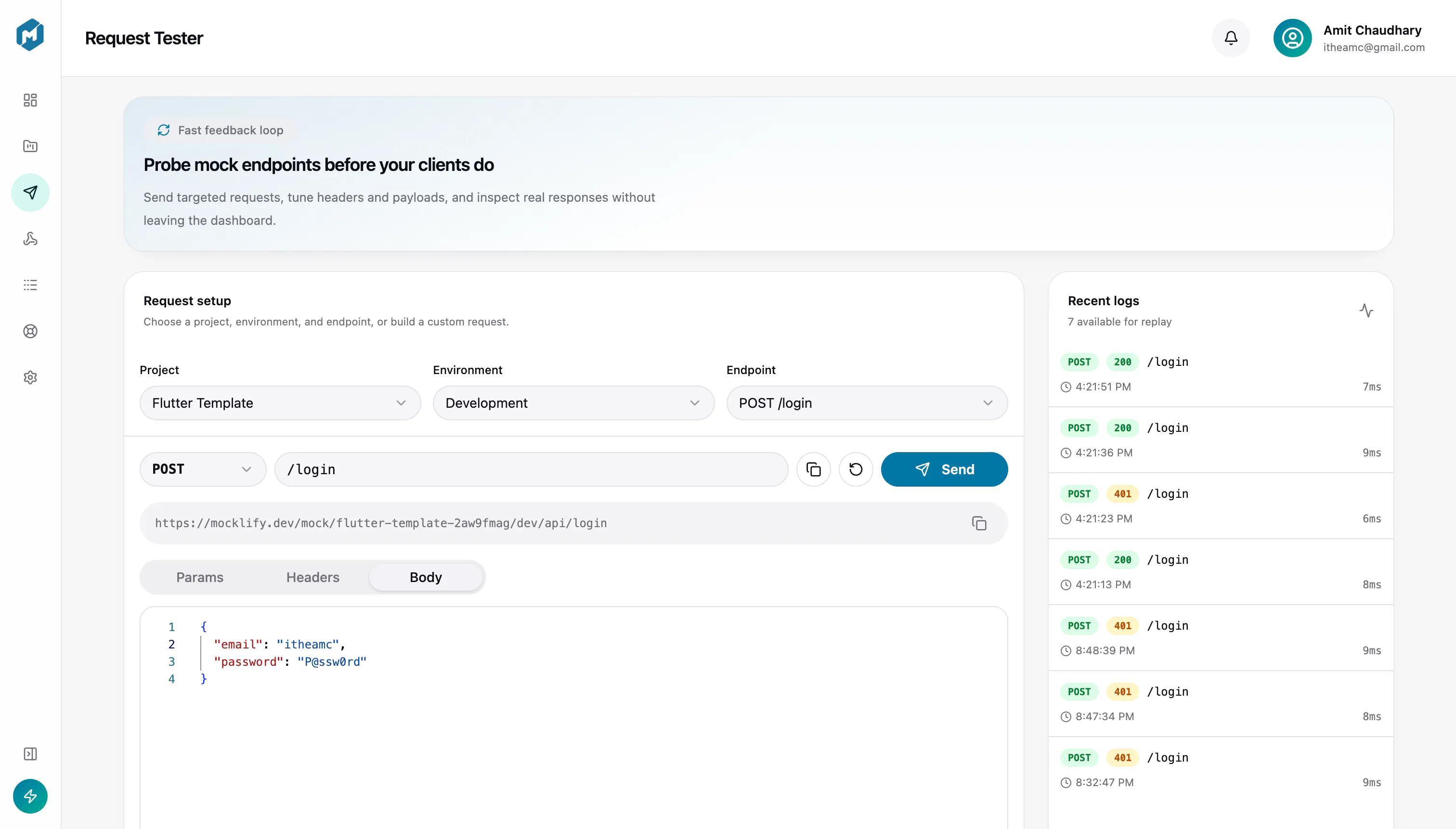The image size is (1456, 829).
Task: Send the request with Send button
Action: pyautogui.click(x=944, y=469)
